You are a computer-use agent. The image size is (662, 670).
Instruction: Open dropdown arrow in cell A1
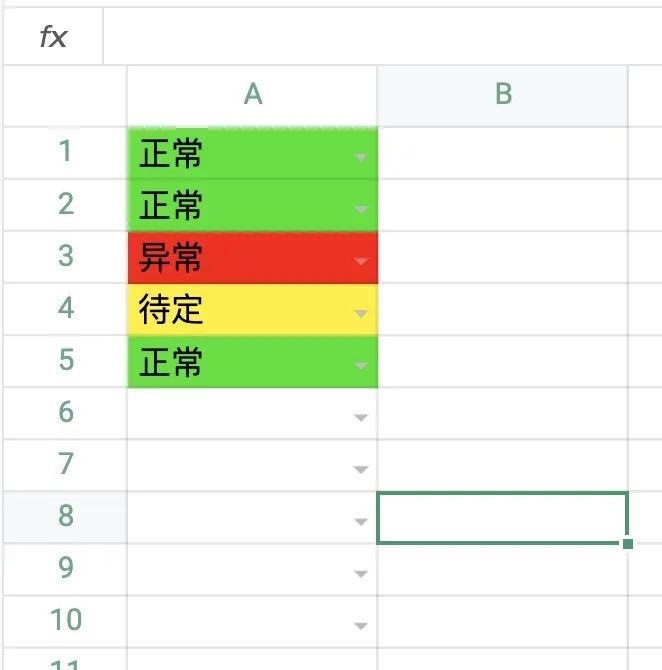[361, 157]
